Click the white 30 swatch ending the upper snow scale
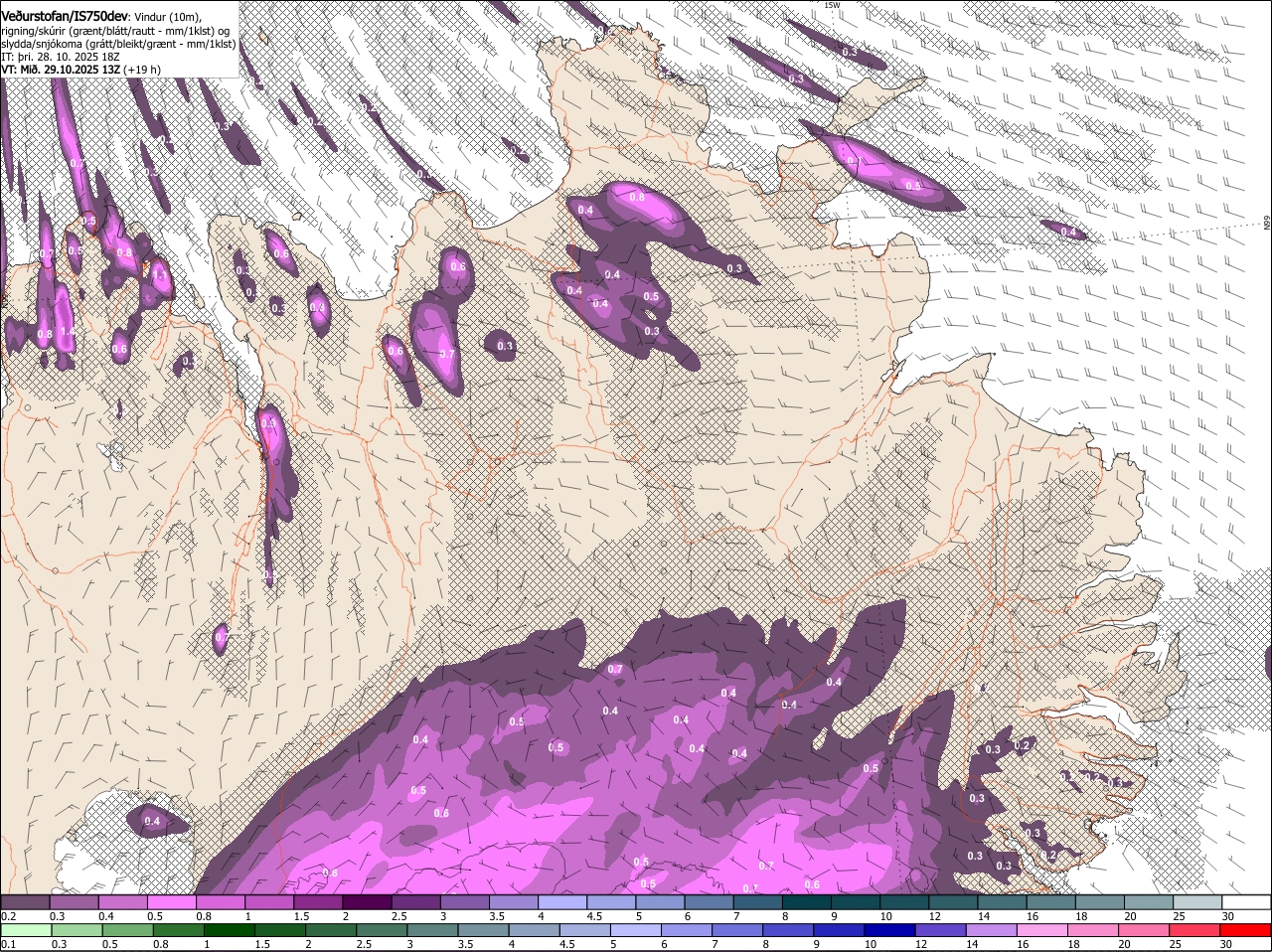Viewport: 1272px width, 952px height. [1246, 901]
